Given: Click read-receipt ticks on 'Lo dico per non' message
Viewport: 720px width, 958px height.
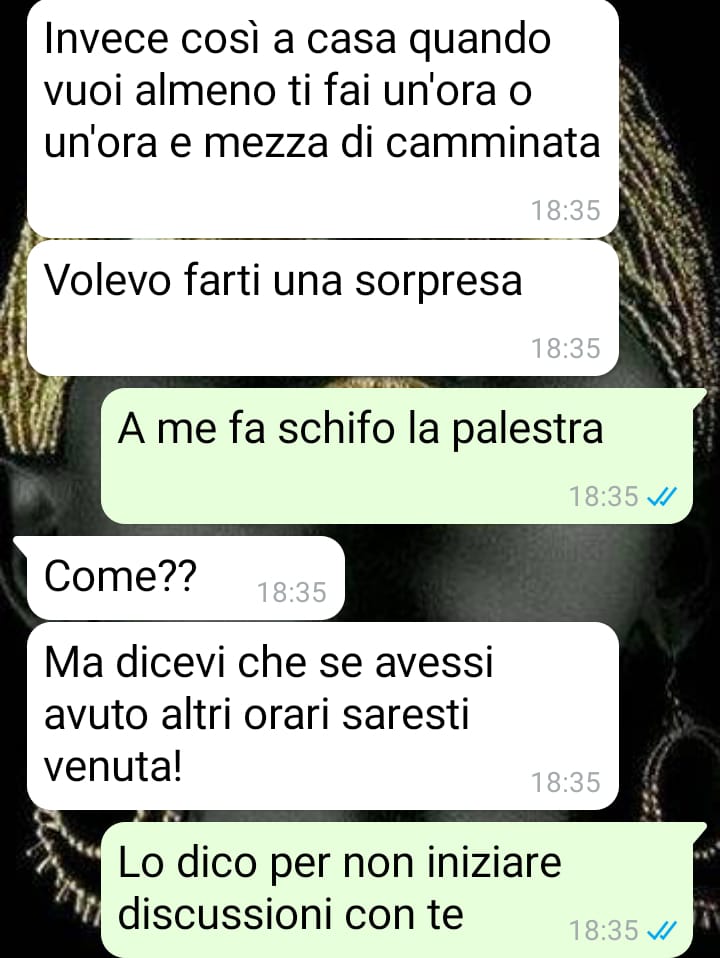Looking at the screenshot, I should coord(662,931).
